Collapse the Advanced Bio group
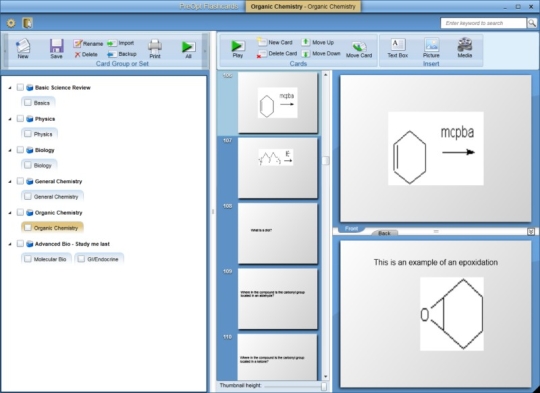Screen dimensions: 540x393 pos(10,244)
